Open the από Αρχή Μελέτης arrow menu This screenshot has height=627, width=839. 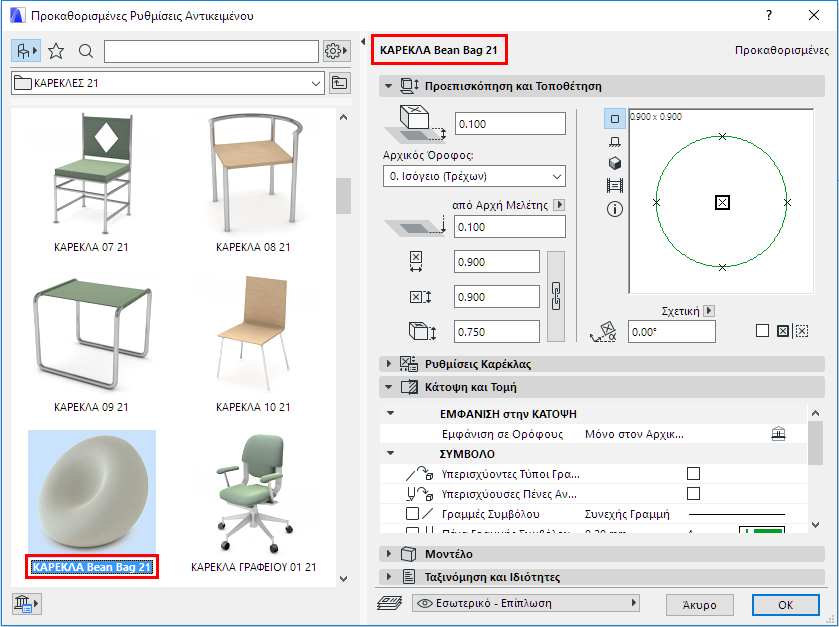(559, 205)
